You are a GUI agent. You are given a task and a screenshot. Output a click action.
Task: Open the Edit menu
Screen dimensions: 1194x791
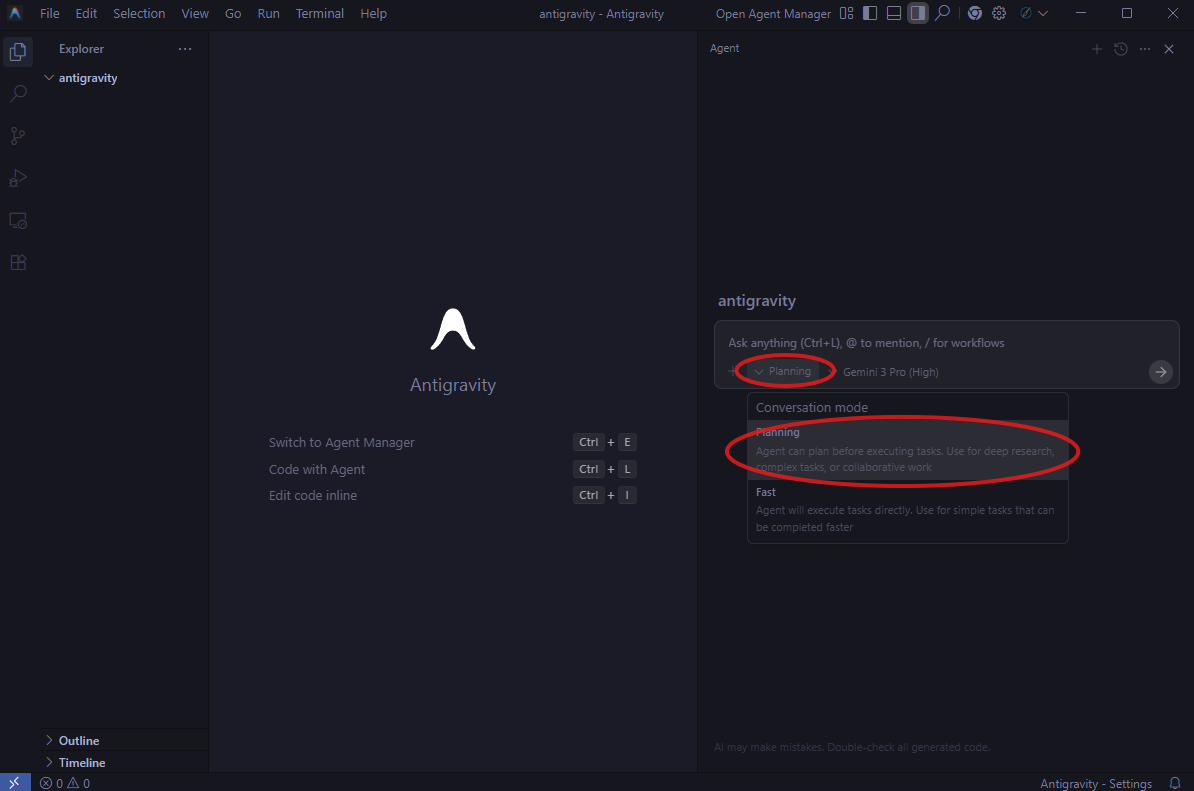pos(86,13)
